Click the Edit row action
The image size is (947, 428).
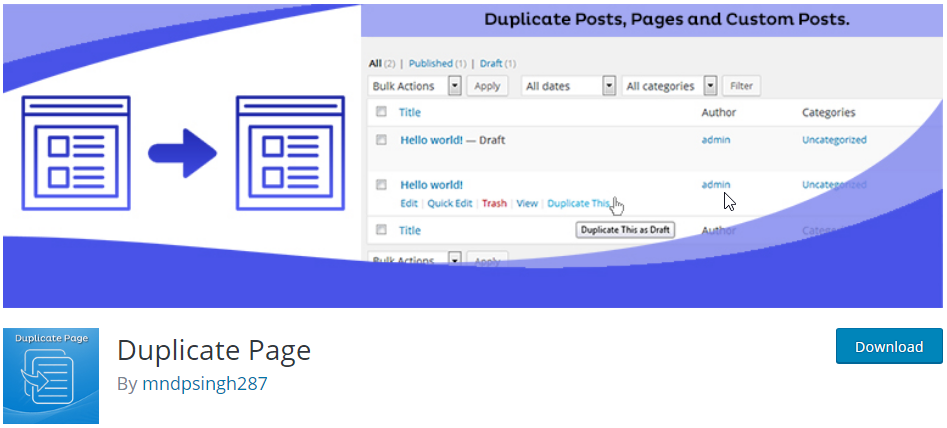click(409, 203)
